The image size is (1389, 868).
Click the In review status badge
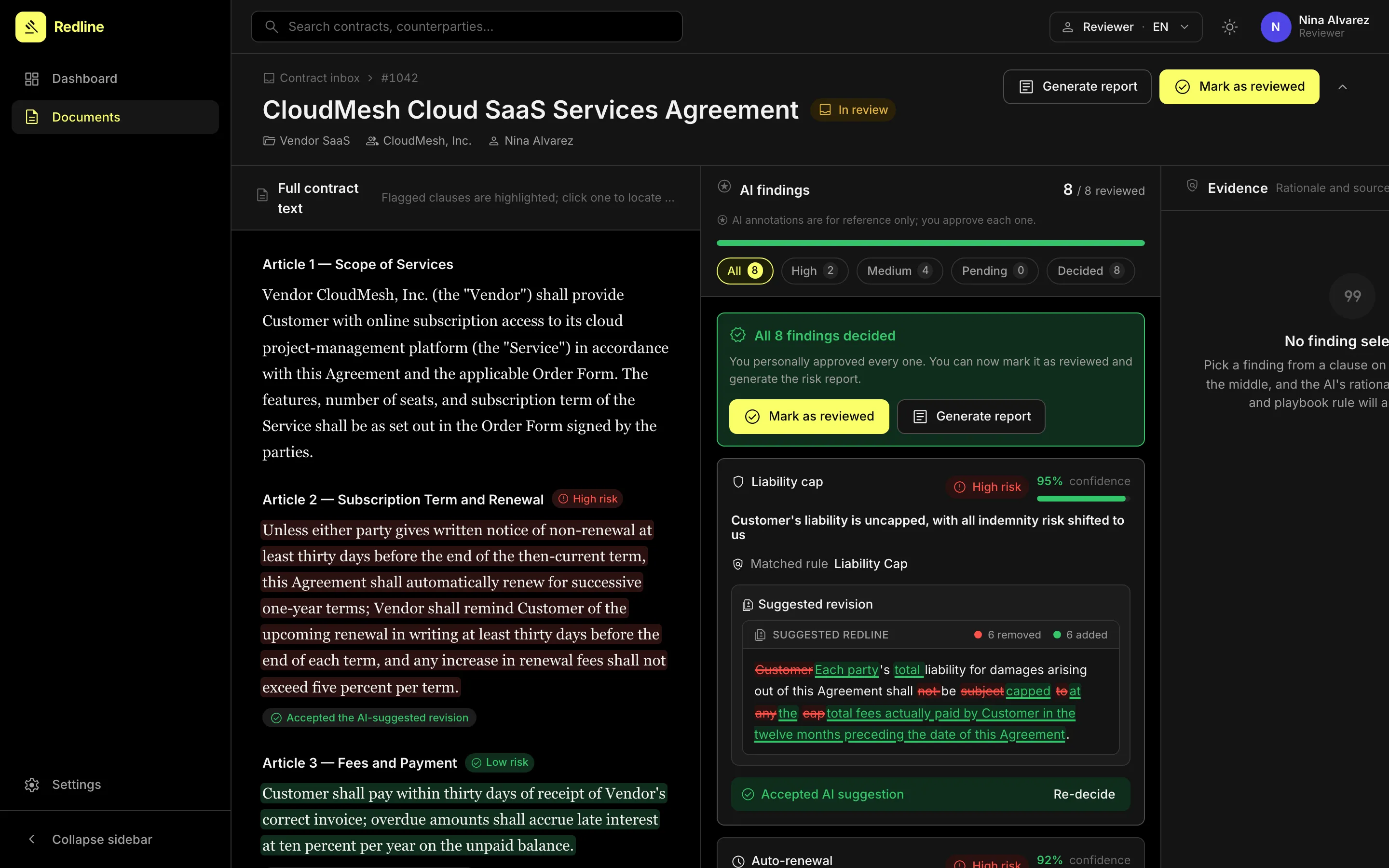tap(853, 109)
